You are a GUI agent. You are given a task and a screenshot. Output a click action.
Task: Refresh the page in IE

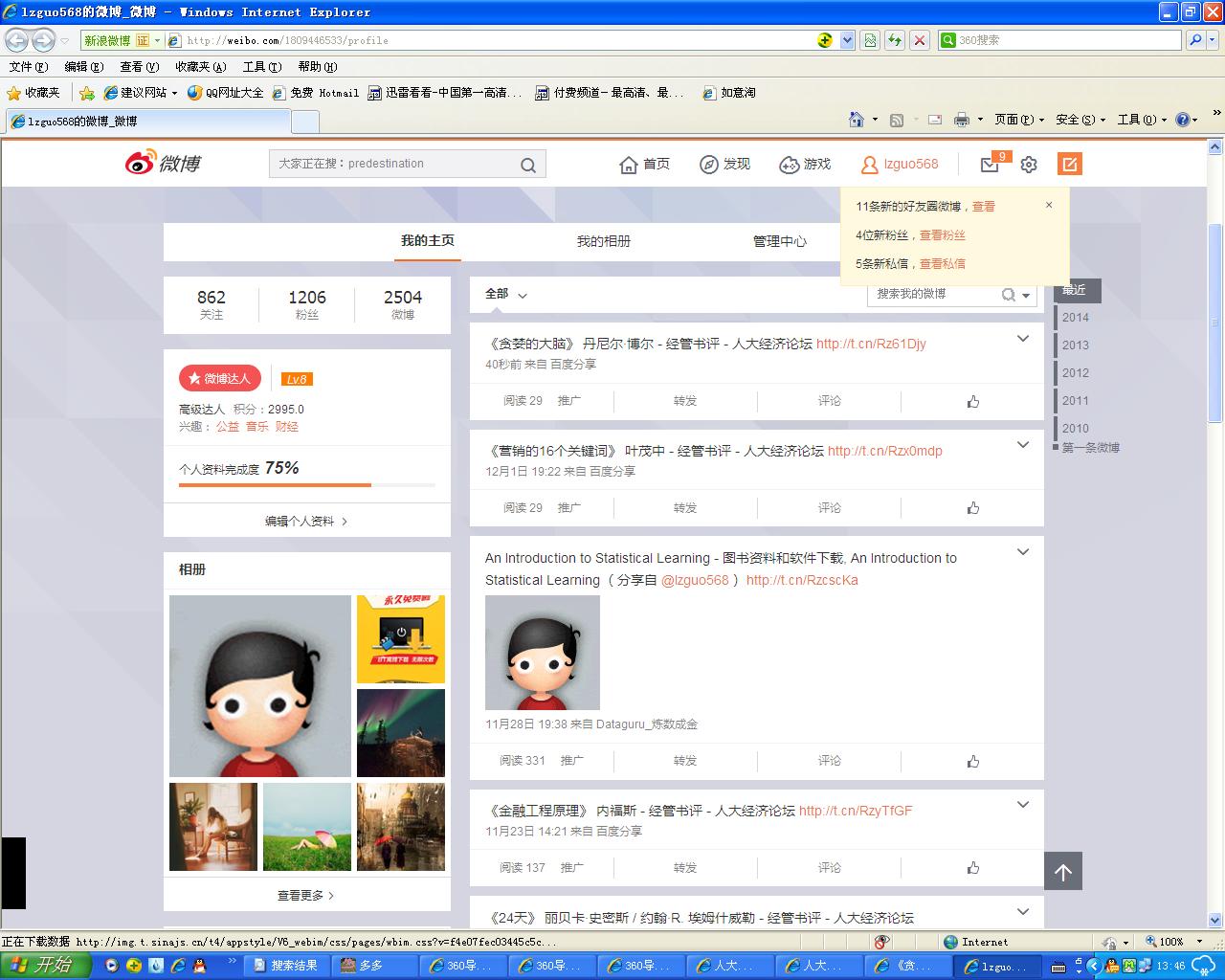pos(895,40)
